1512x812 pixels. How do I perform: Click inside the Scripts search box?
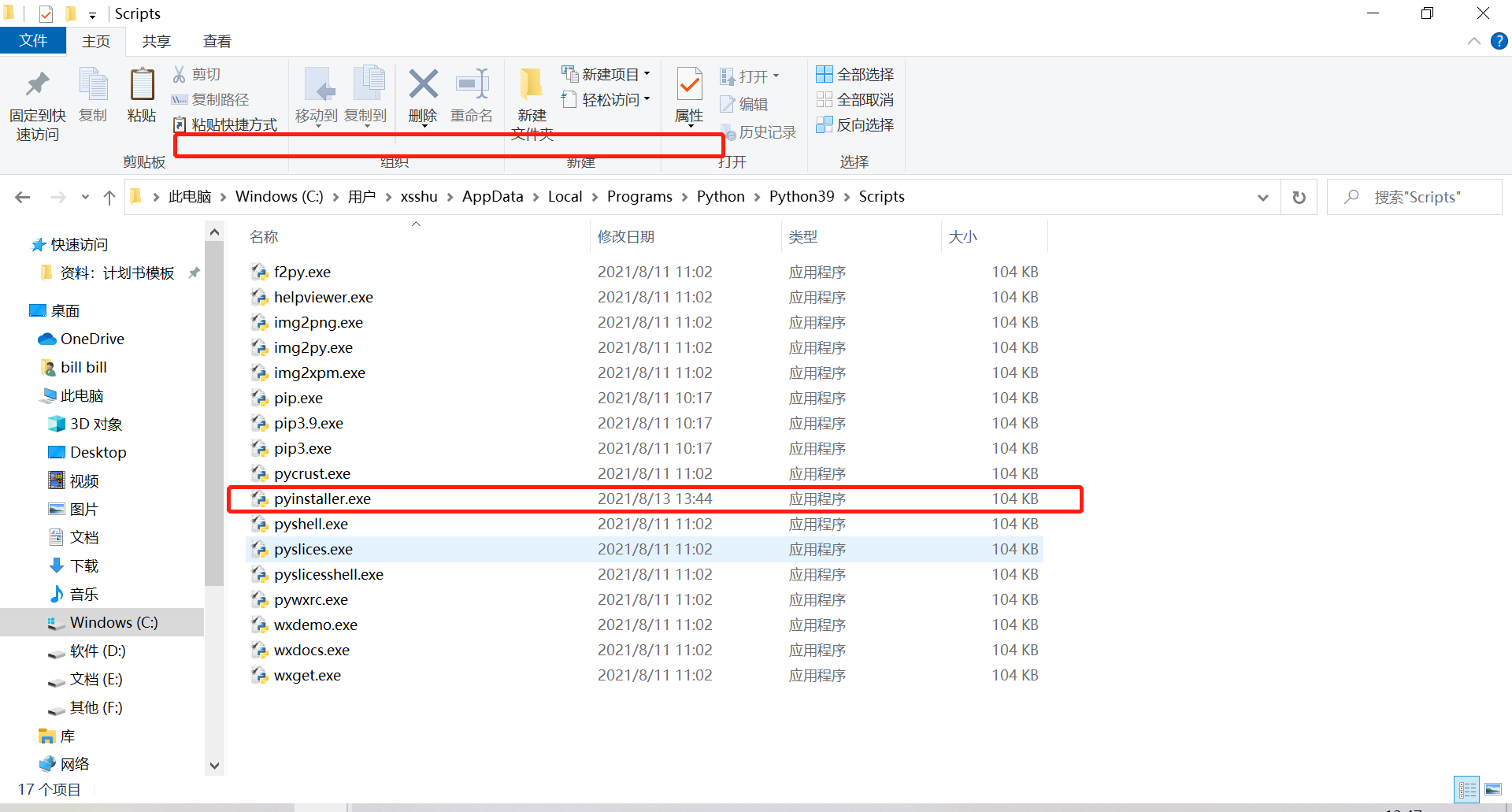[x=1417, y=197]
